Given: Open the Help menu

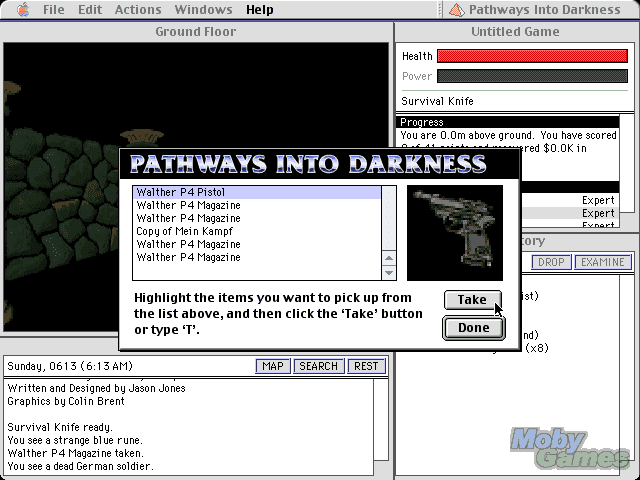Looking at the screenshot, I should (x=260, y=9).
